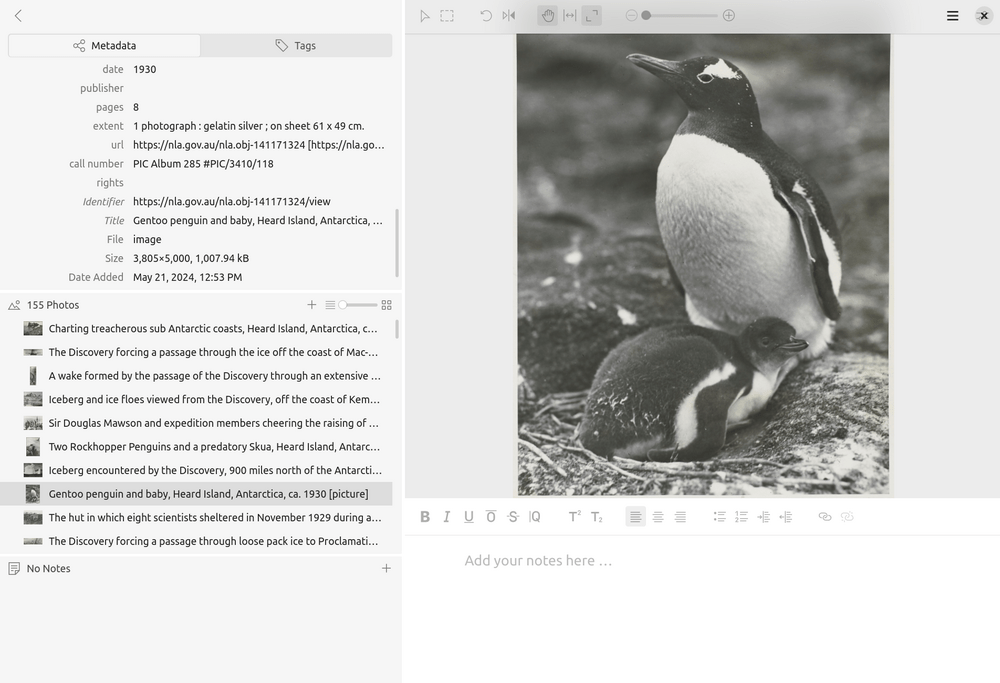Edit the pages value 8
Viewport: 1000px width, 683px height.
(136, 107)
